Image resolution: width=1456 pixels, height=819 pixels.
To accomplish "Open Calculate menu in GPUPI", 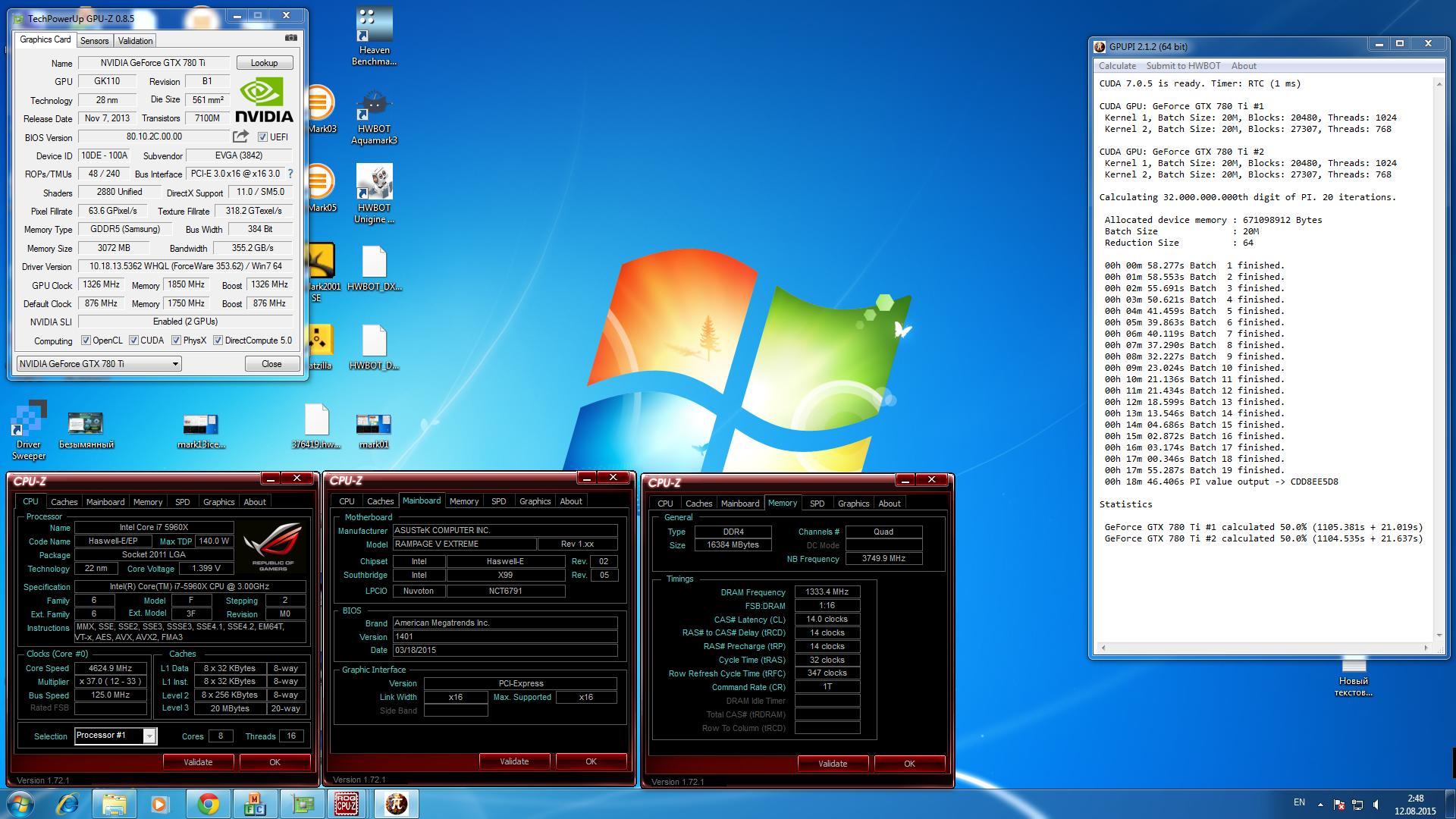I will click(x=1117, y=66).
